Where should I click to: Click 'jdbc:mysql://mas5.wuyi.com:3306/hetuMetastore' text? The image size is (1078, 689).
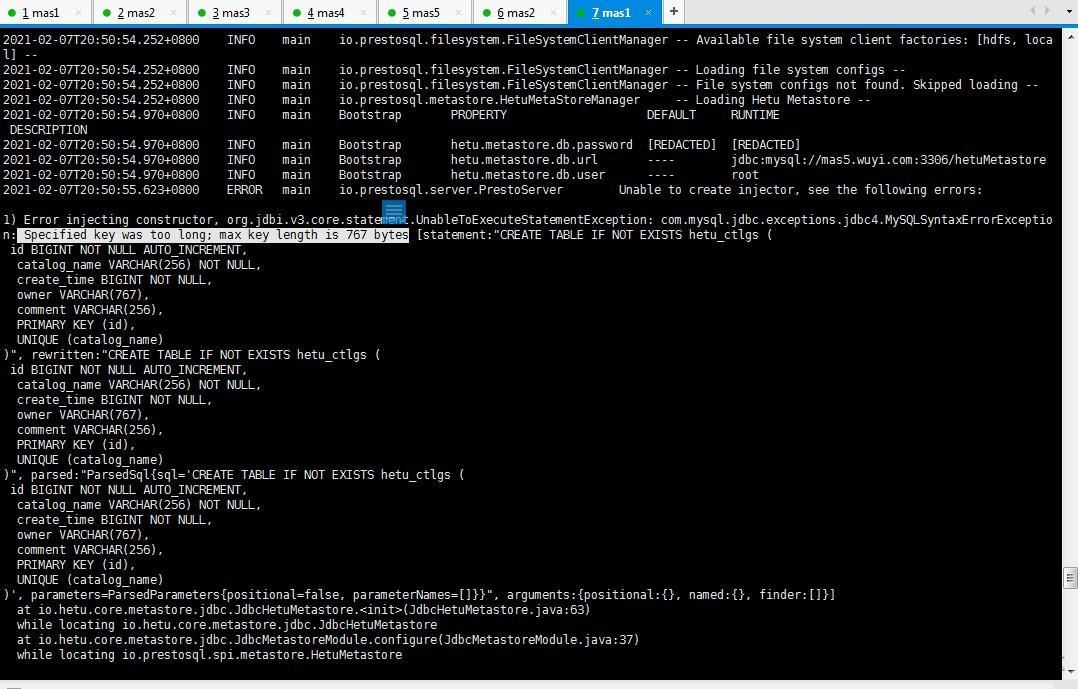[x=889, y=160]
